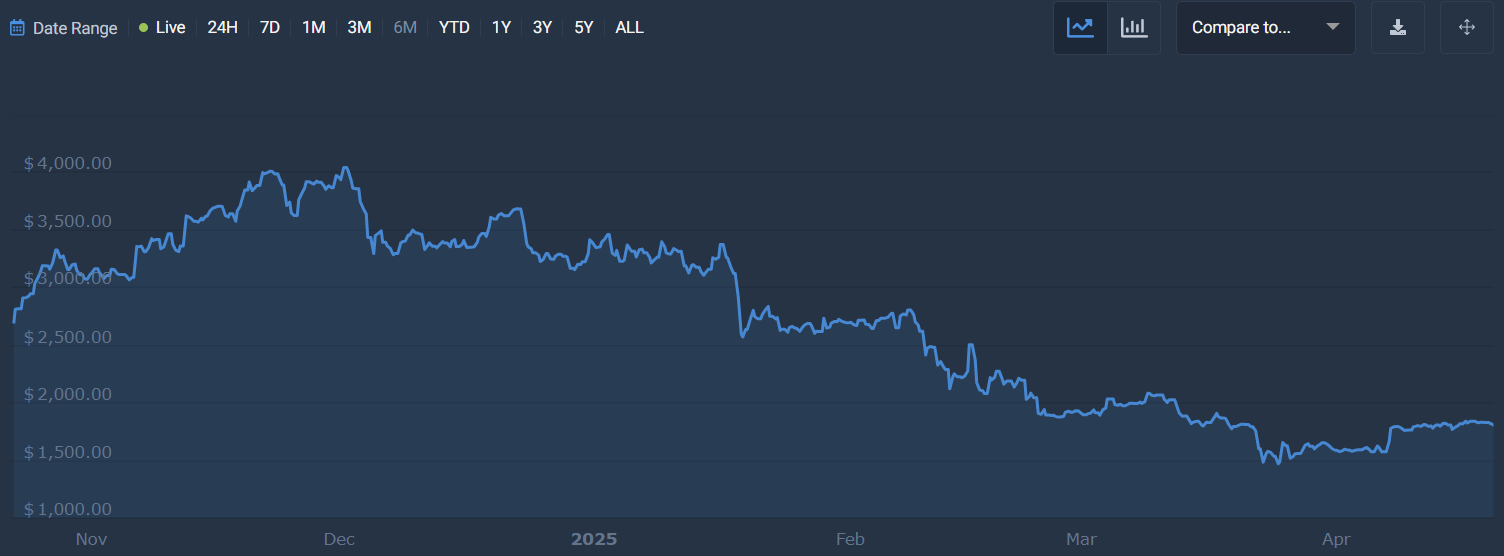Screen dimensions: 1504x556
Task: Show the 1Y price range
Action: click(x=501, y=28)
